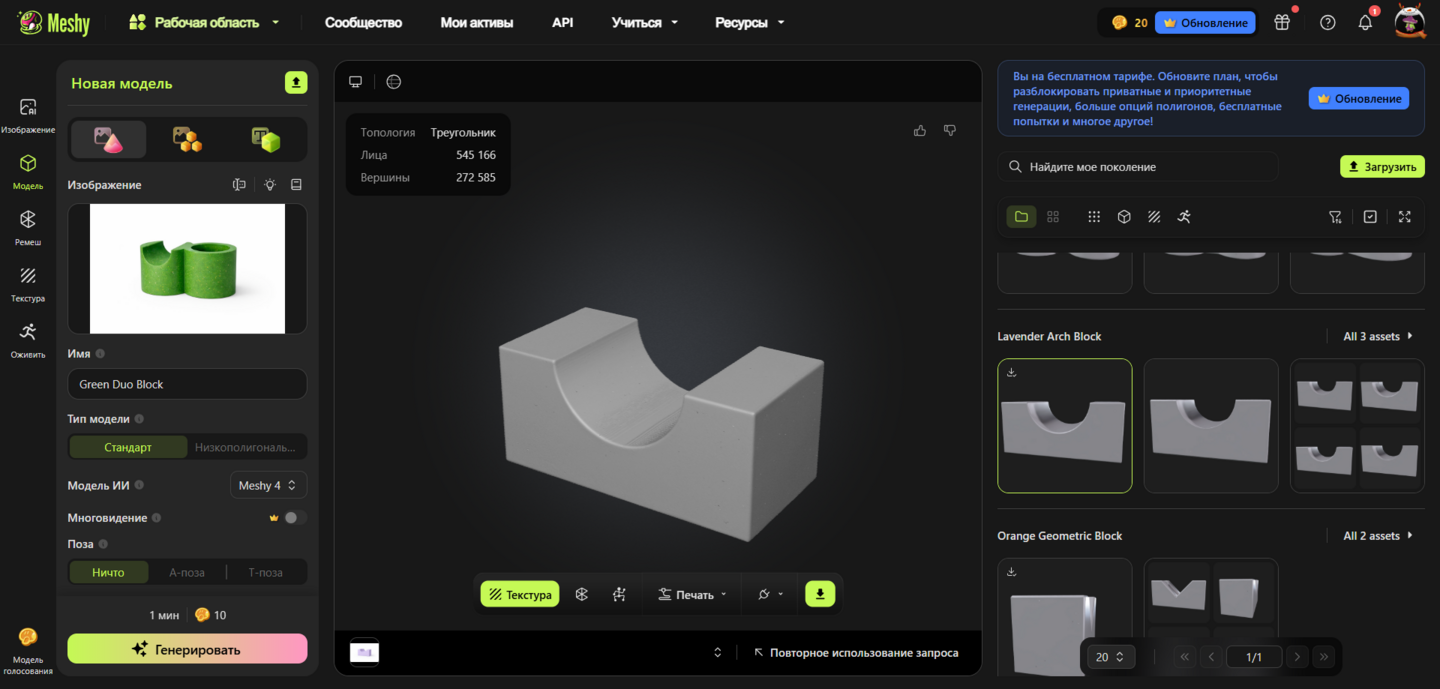Click the fullscreen expand icon in assets panel

(x=1405, y=217)
